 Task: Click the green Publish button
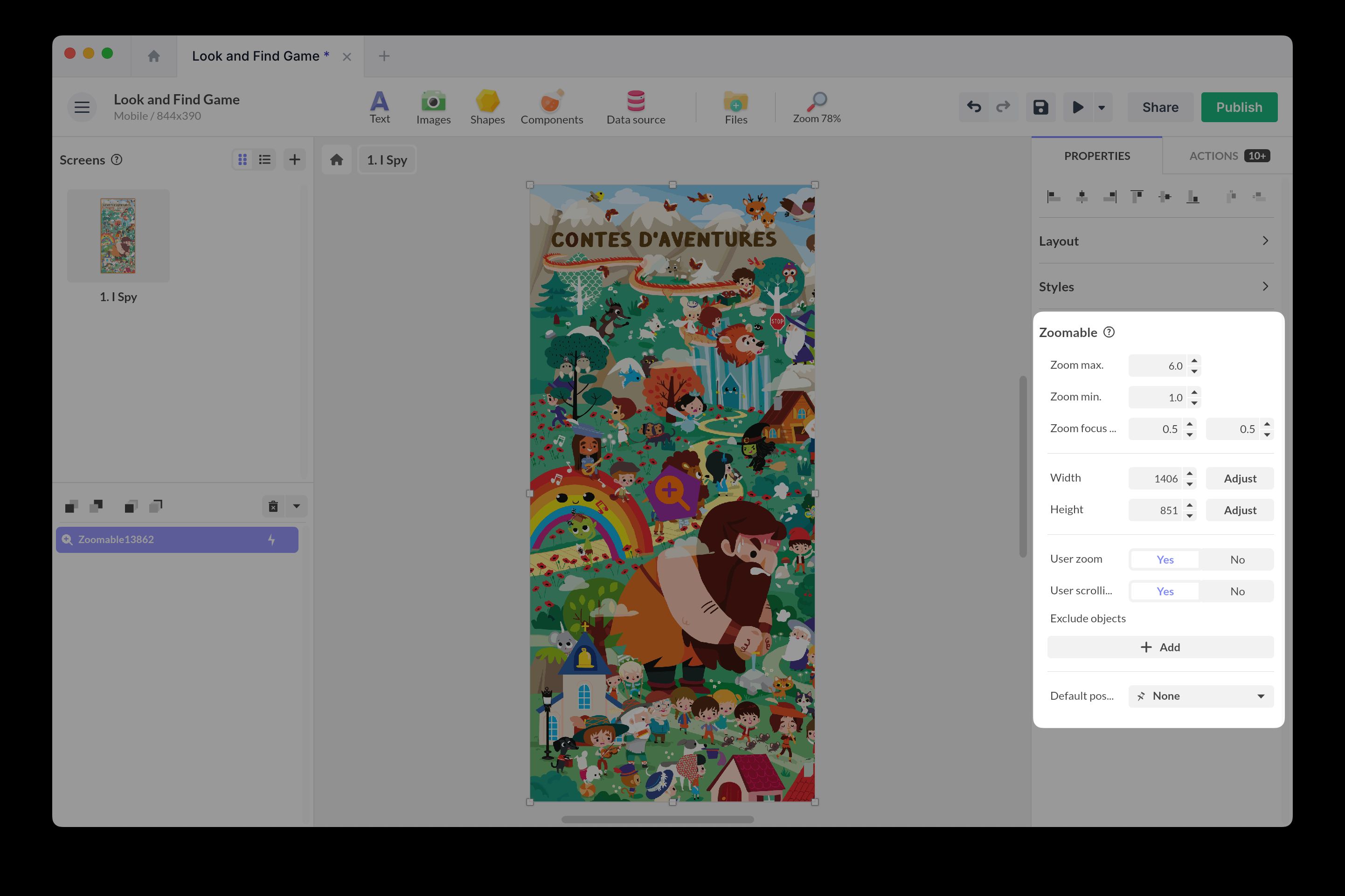[x=1238, y=107]
